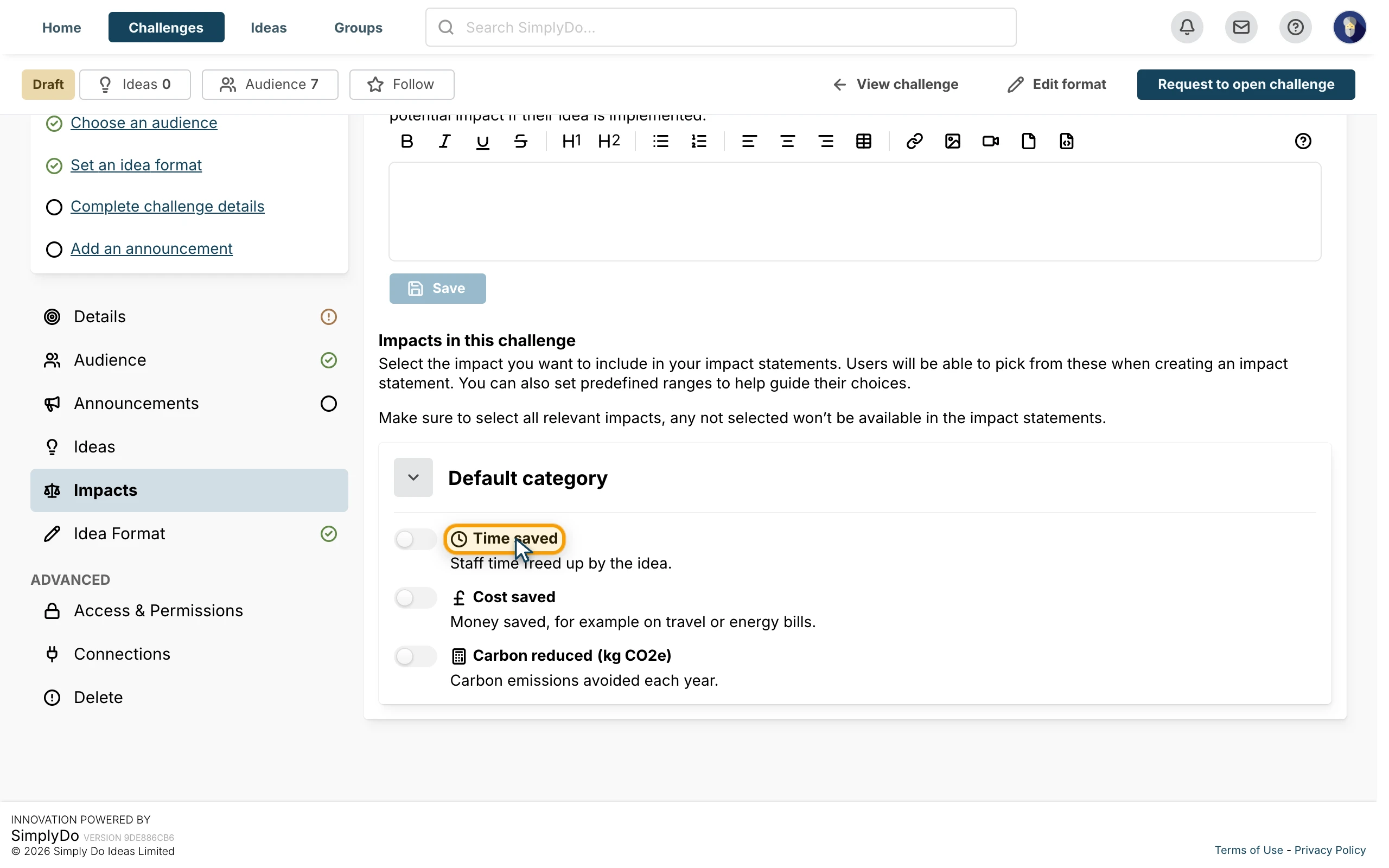Insert an image in editor
This screenshot has height=868, width=1389.
[x=953, y=141]
